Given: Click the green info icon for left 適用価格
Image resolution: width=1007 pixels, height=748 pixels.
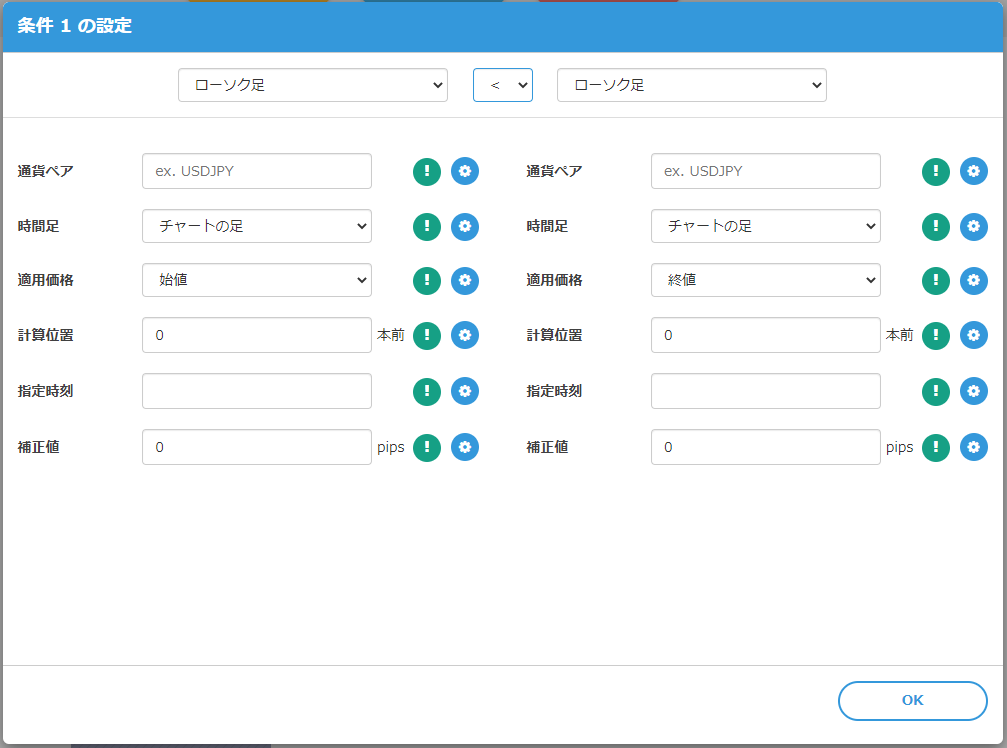Looking at the screenshot, I should [x=427, y=281].
